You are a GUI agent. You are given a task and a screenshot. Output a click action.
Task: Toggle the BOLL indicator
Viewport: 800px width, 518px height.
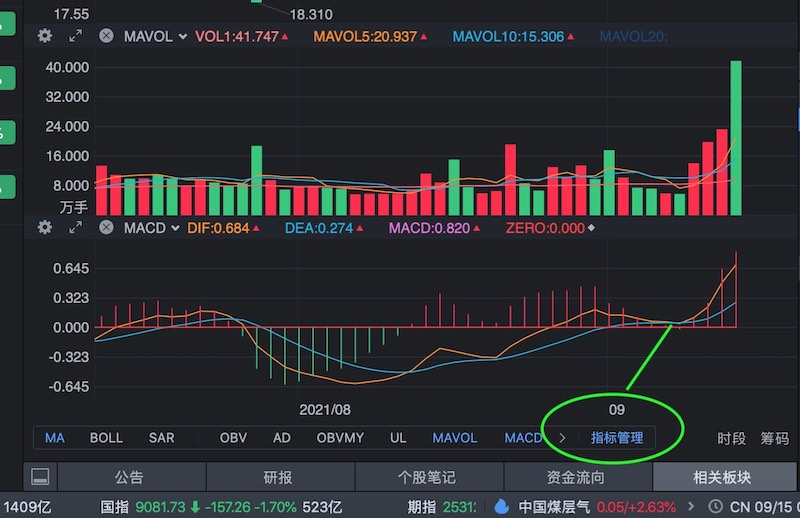[x=107, y=438]
